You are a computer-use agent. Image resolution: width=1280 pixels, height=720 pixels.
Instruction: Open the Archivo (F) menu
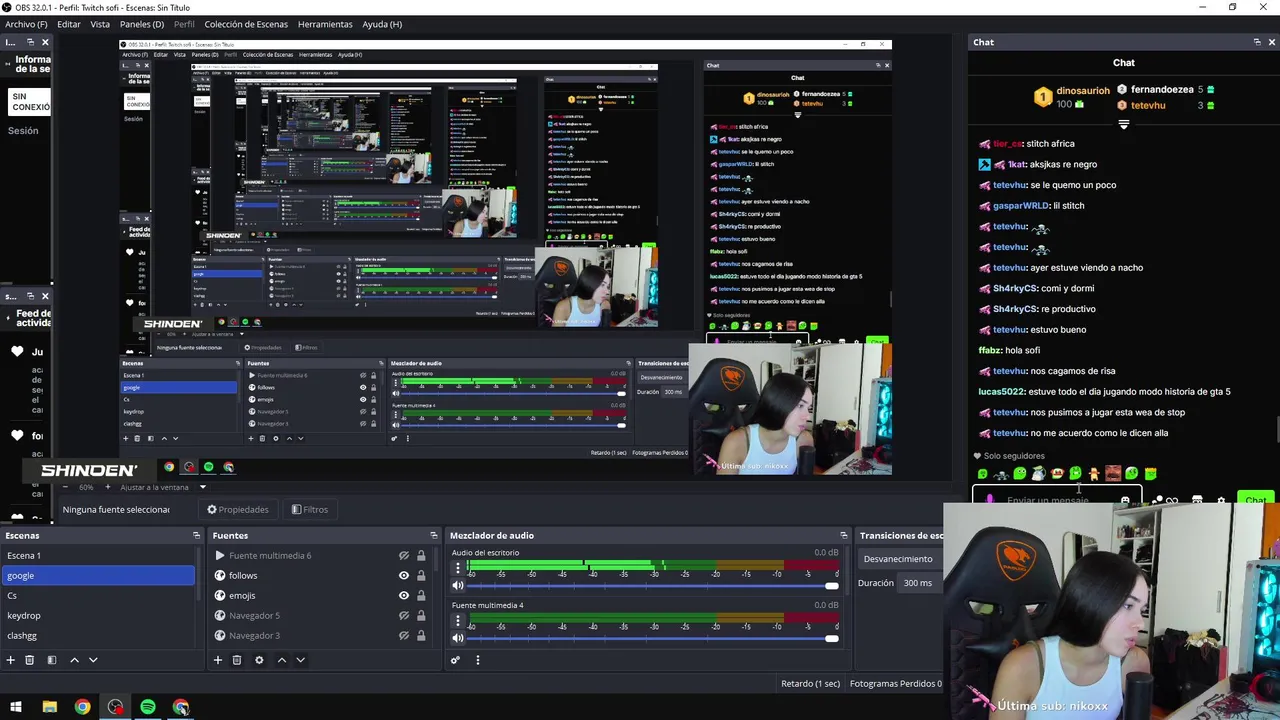[26, 24]
